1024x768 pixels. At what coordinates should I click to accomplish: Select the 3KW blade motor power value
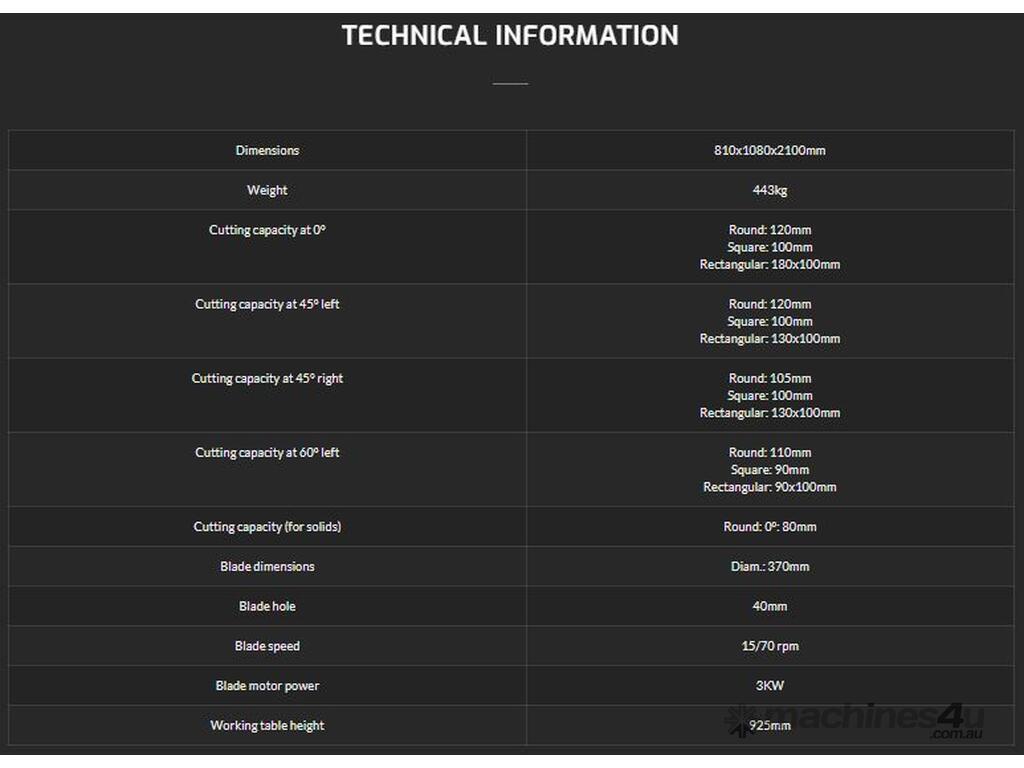pyautogui.click(x=769, y=686)
